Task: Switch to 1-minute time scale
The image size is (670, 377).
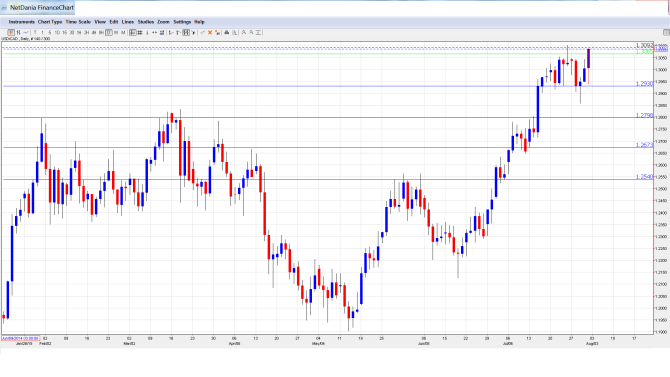Action: coord(43,32)
